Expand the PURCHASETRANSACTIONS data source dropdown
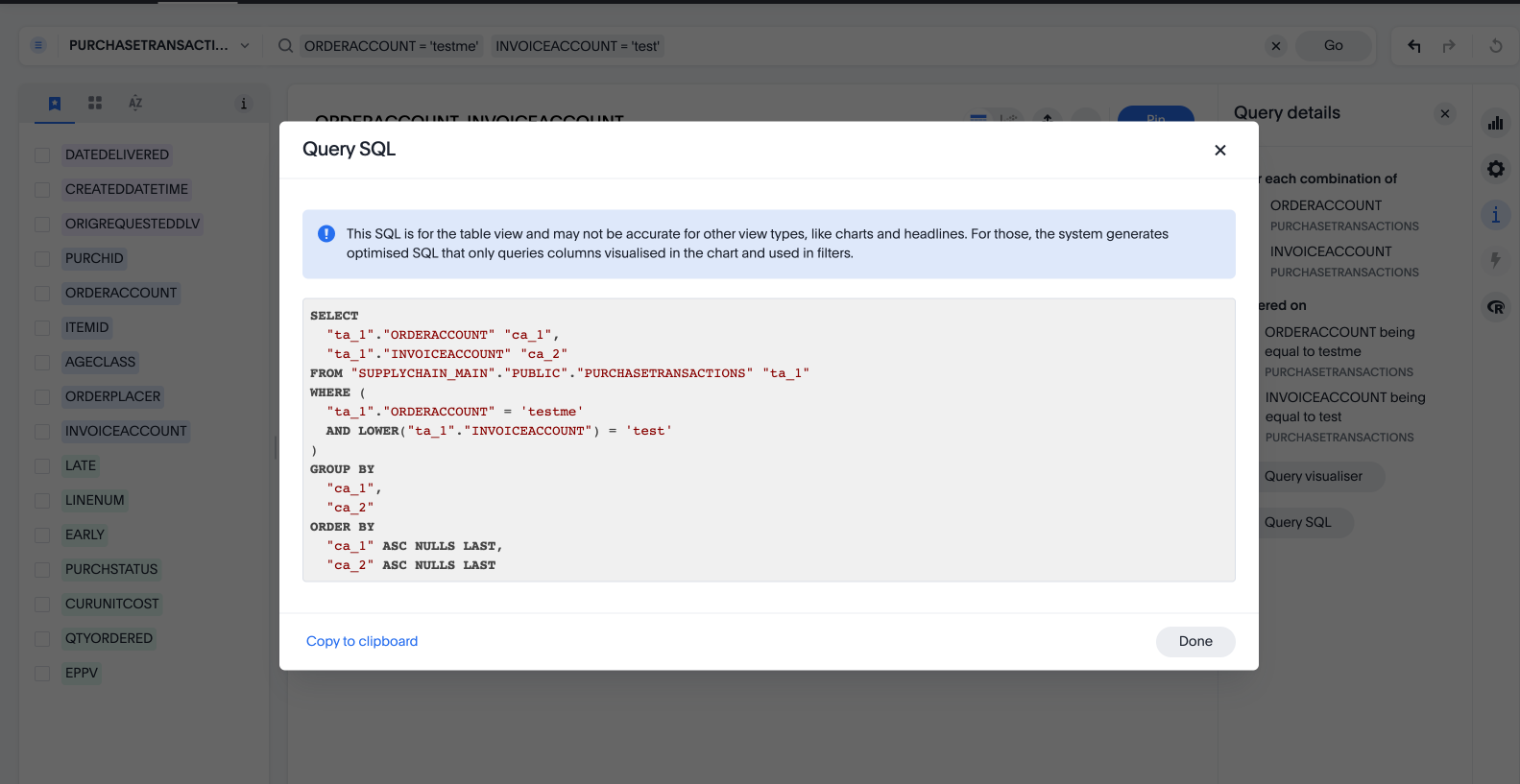Viewport: 1520px width, 784px height. click(245, 46)
